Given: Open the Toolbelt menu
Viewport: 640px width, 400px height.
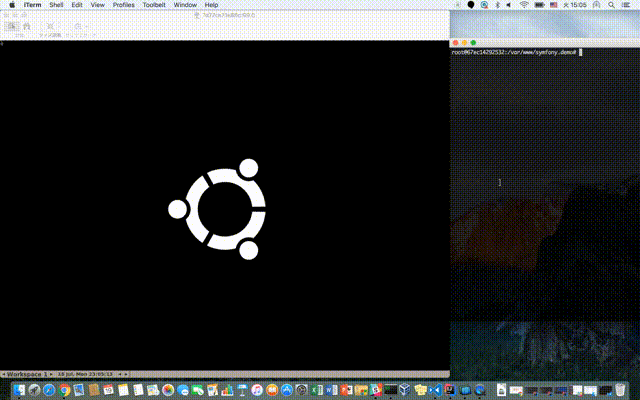Looking at the screenshot, I should click(x=154, y=5).
